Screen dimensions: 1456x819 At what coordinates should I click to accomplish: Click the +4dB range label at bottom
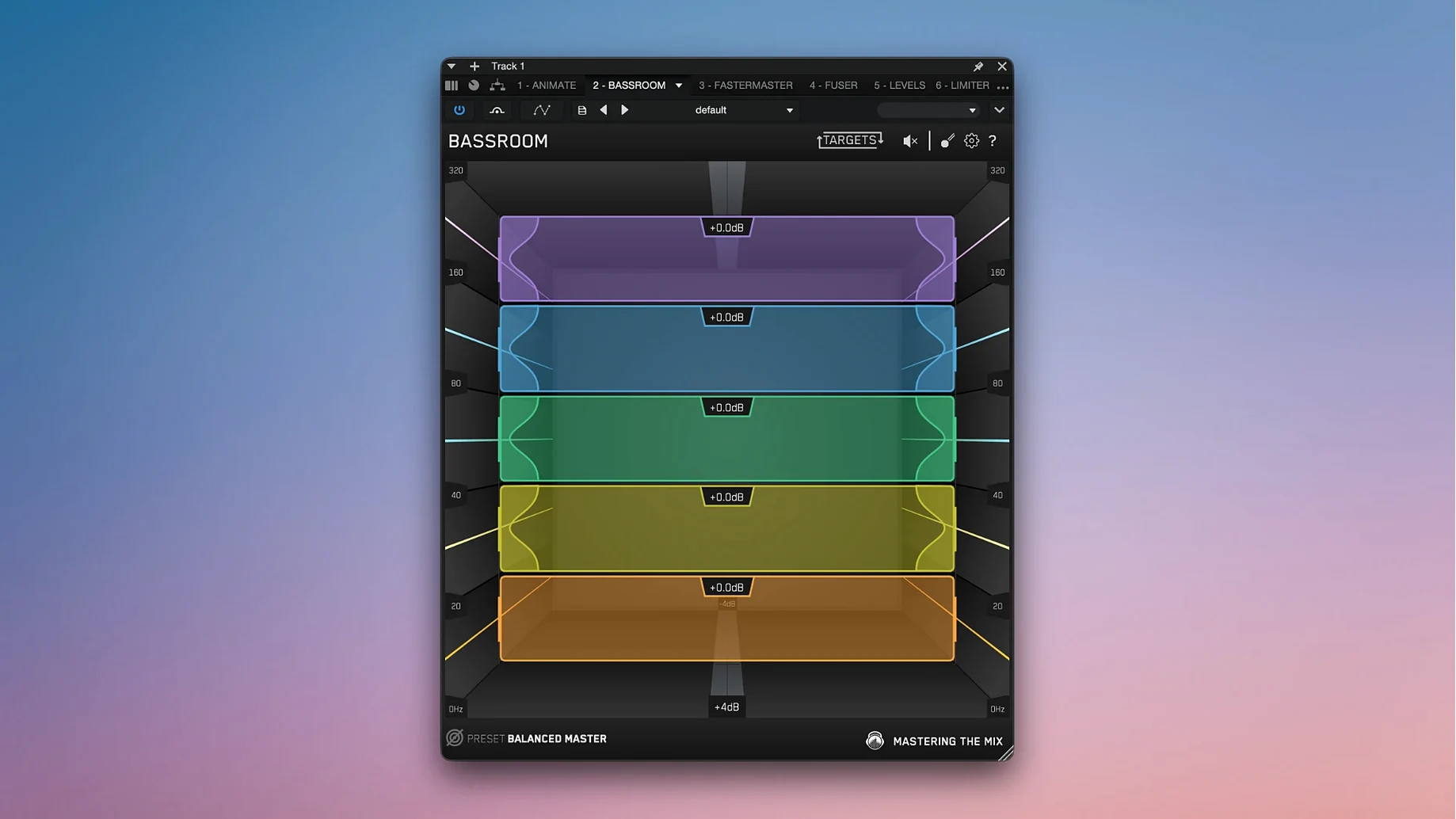point(726,707)
